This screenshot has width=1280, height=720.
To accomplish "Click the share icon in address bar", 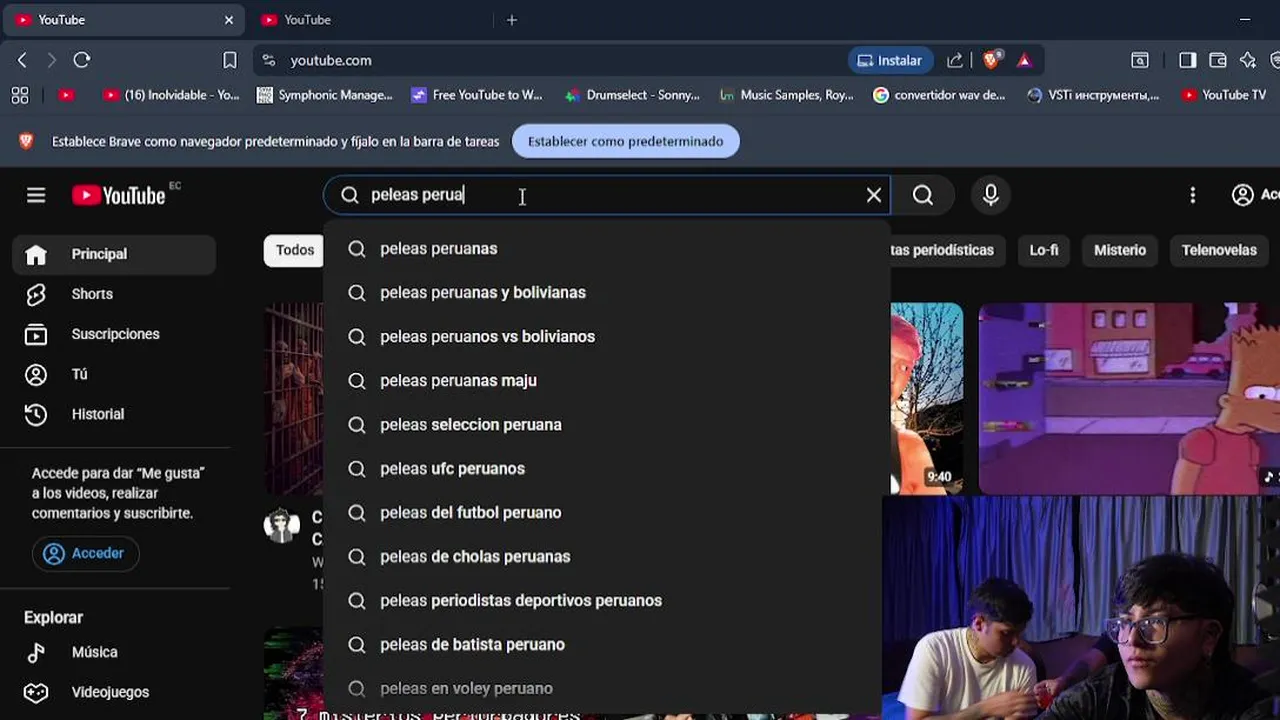I will [x=955, y=60].
